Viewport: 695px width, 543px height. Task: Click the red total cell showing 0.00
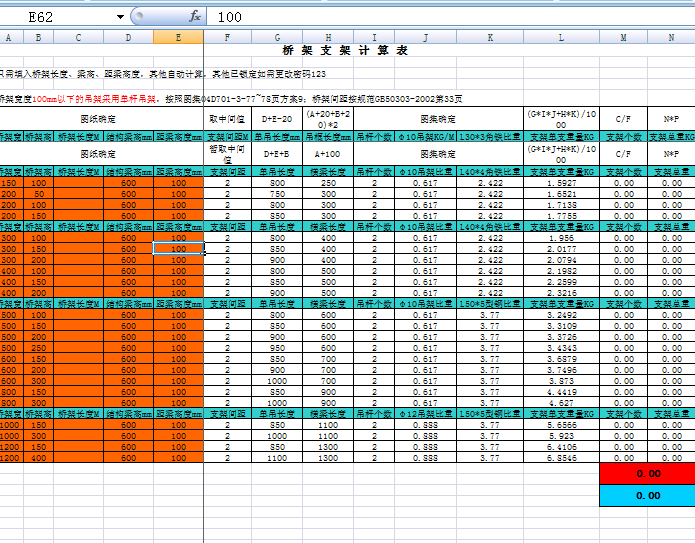648,473
